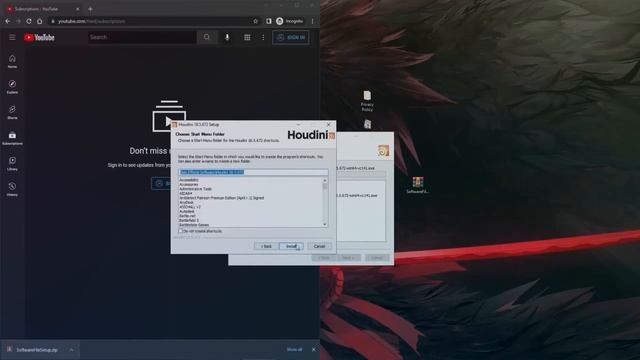Open History in the YouTube sidebar

(12, 189)
